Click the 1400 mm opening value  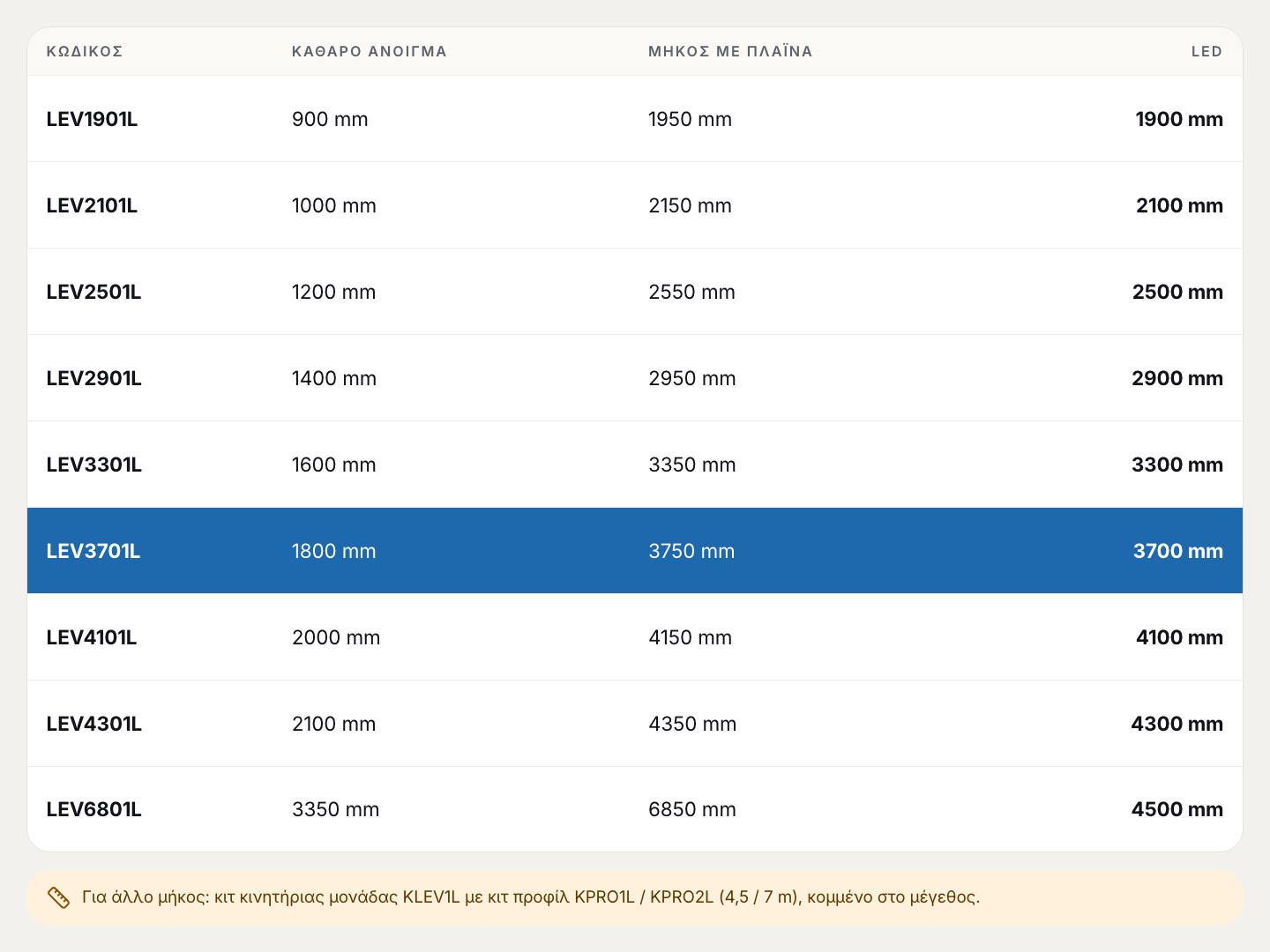334,378
